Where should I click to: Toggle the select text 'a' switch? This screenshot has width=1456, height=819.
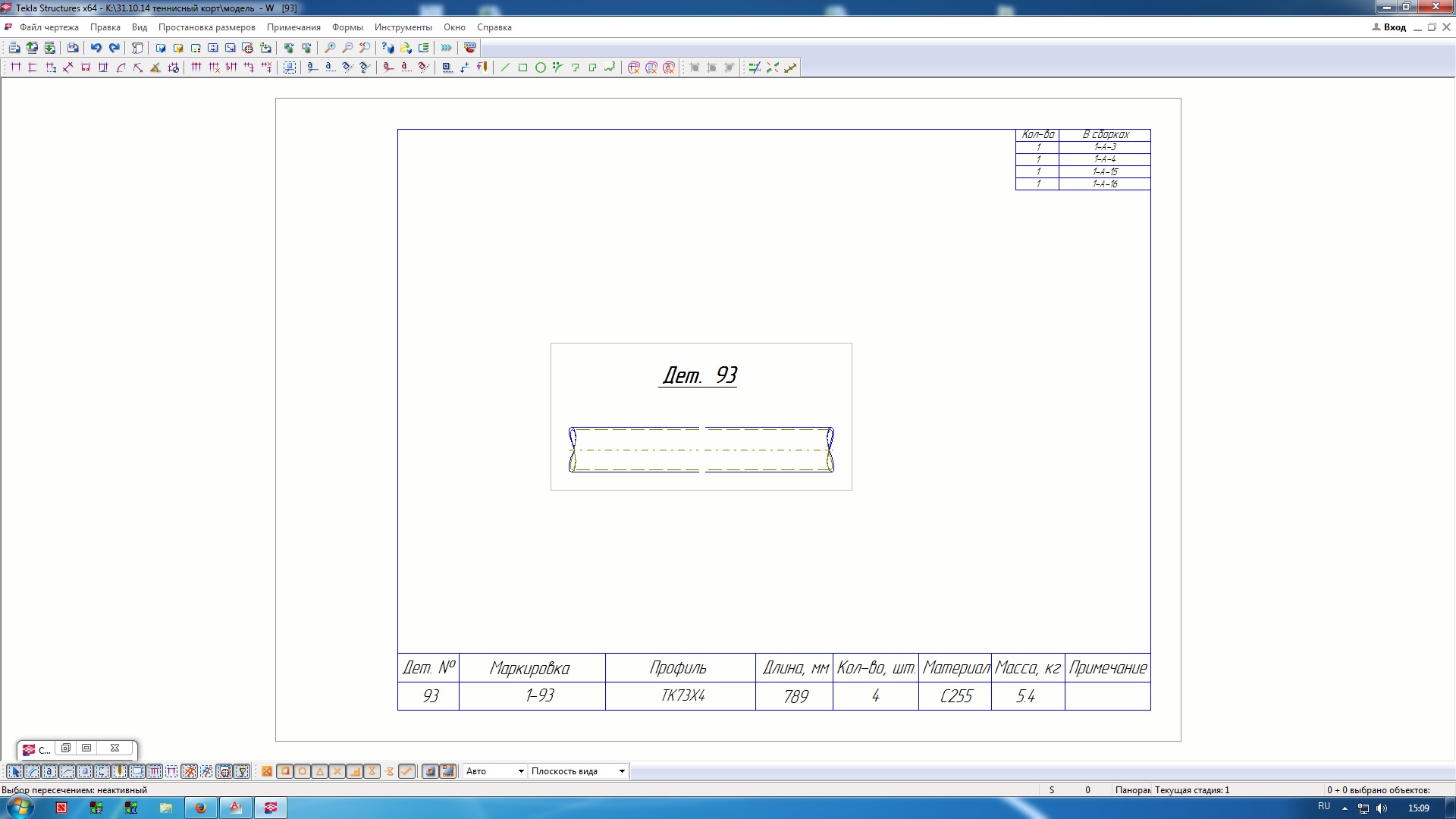49,771
